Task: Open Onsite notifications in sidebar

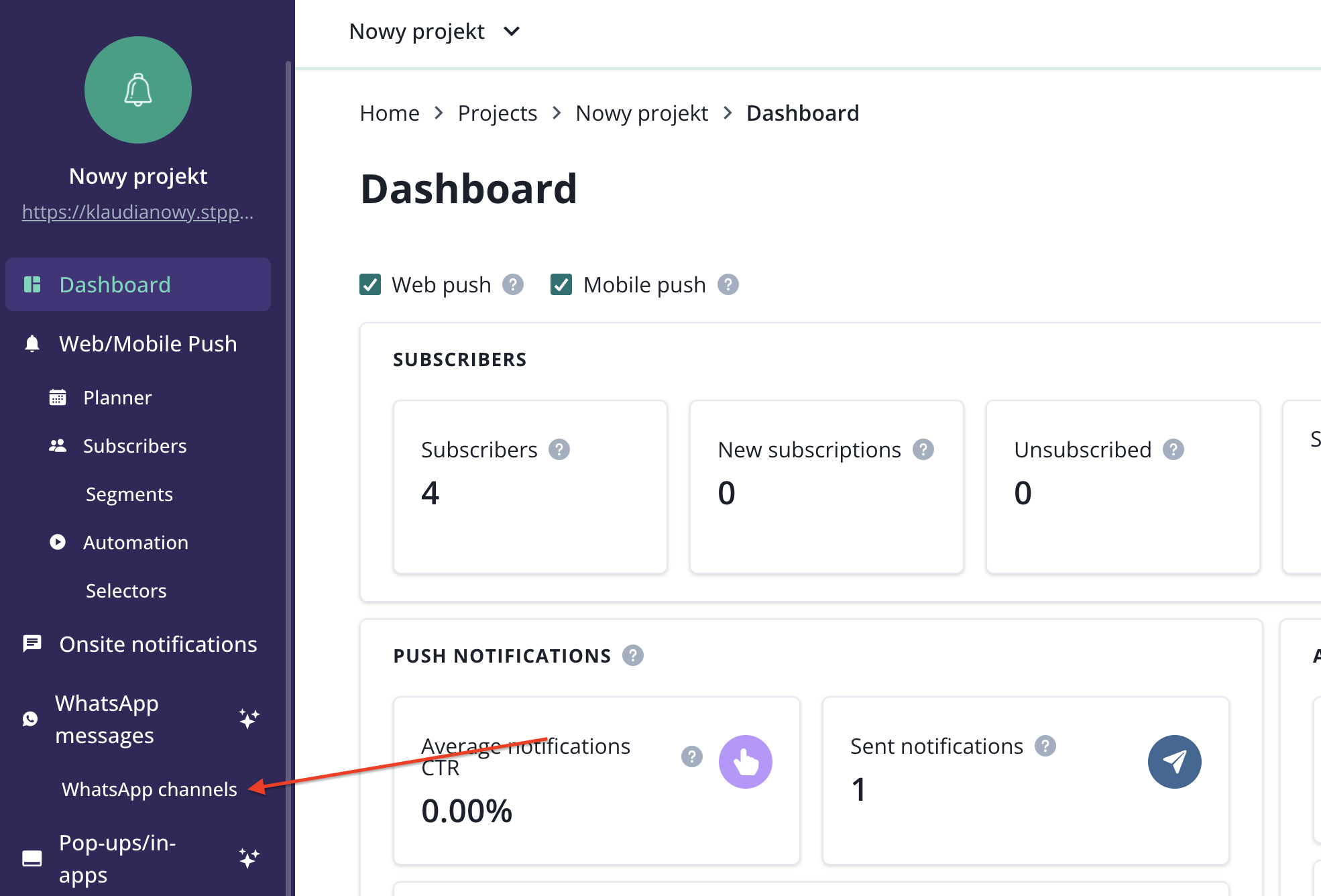Action: coord(158,644)
